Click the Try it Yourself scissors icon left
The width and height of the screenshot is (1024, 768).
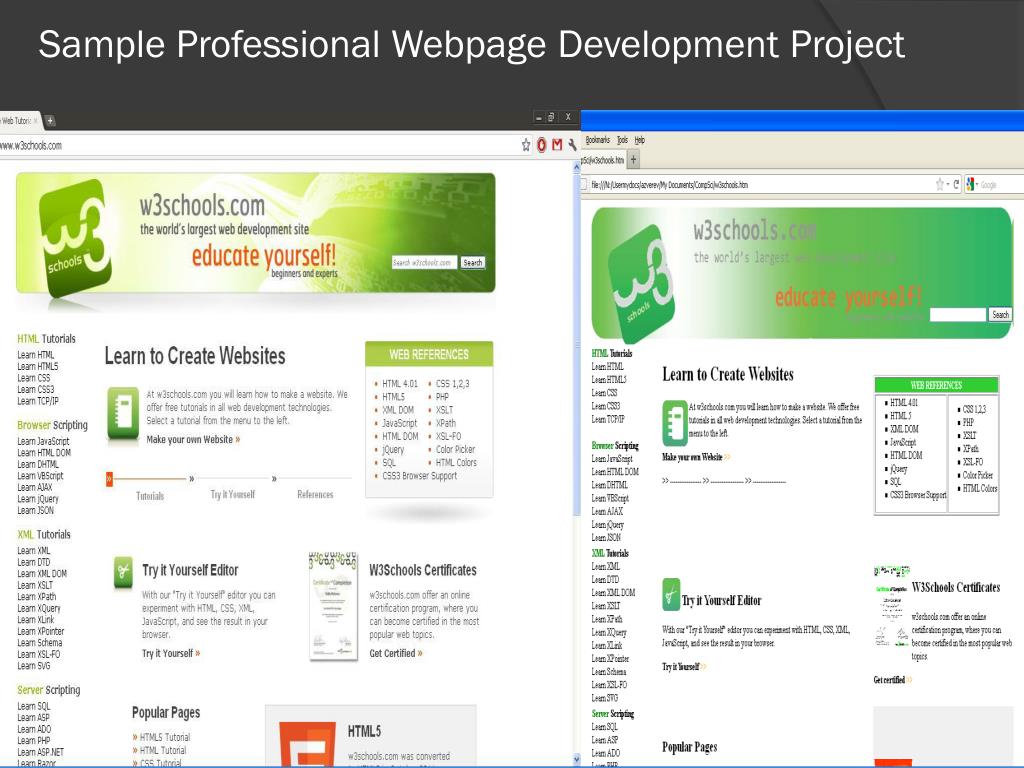click(x=123, y=572)
